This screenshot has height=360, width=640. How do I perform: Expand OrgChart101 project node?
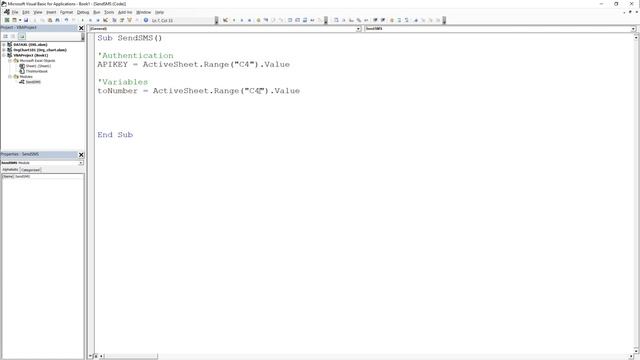(x=4, y=50)
